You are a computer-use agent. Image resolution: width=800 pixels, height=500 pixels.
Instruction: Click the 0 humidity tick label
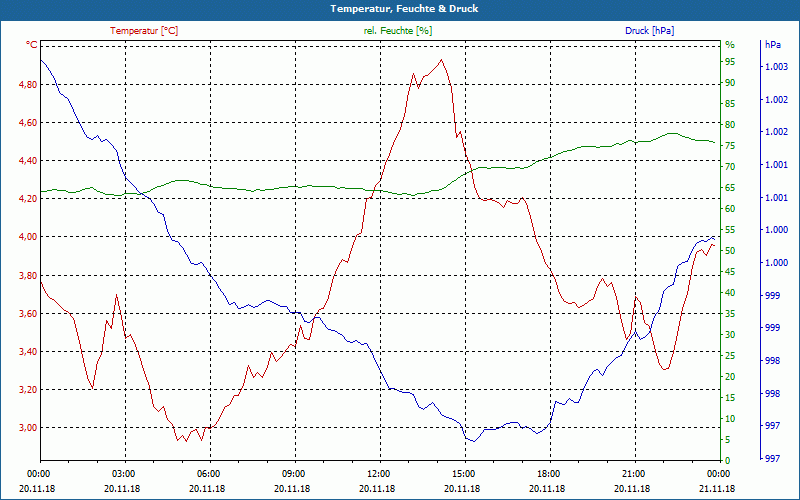(x=728, y=461)
